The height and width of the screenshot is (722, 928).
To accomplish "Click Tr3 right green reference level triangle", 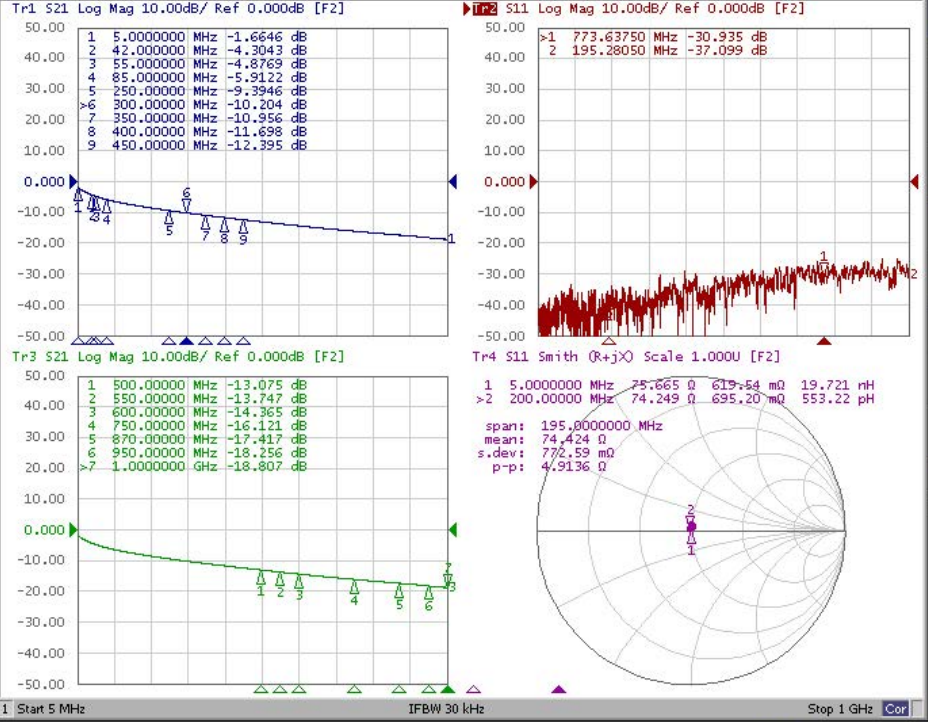I will tap(453, 529).
